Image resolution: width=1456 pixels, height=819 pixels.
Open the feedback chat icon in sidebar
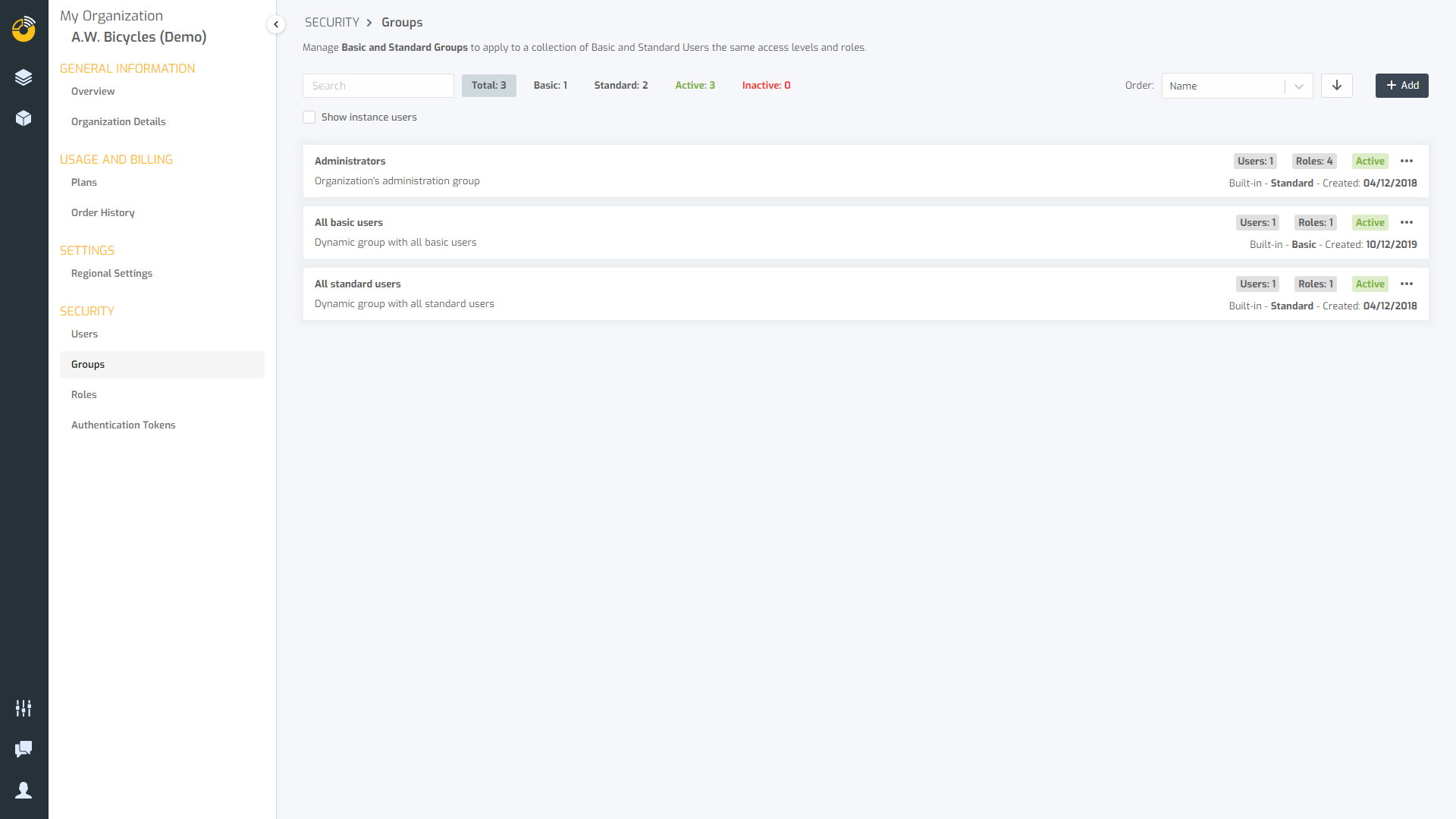24,749
